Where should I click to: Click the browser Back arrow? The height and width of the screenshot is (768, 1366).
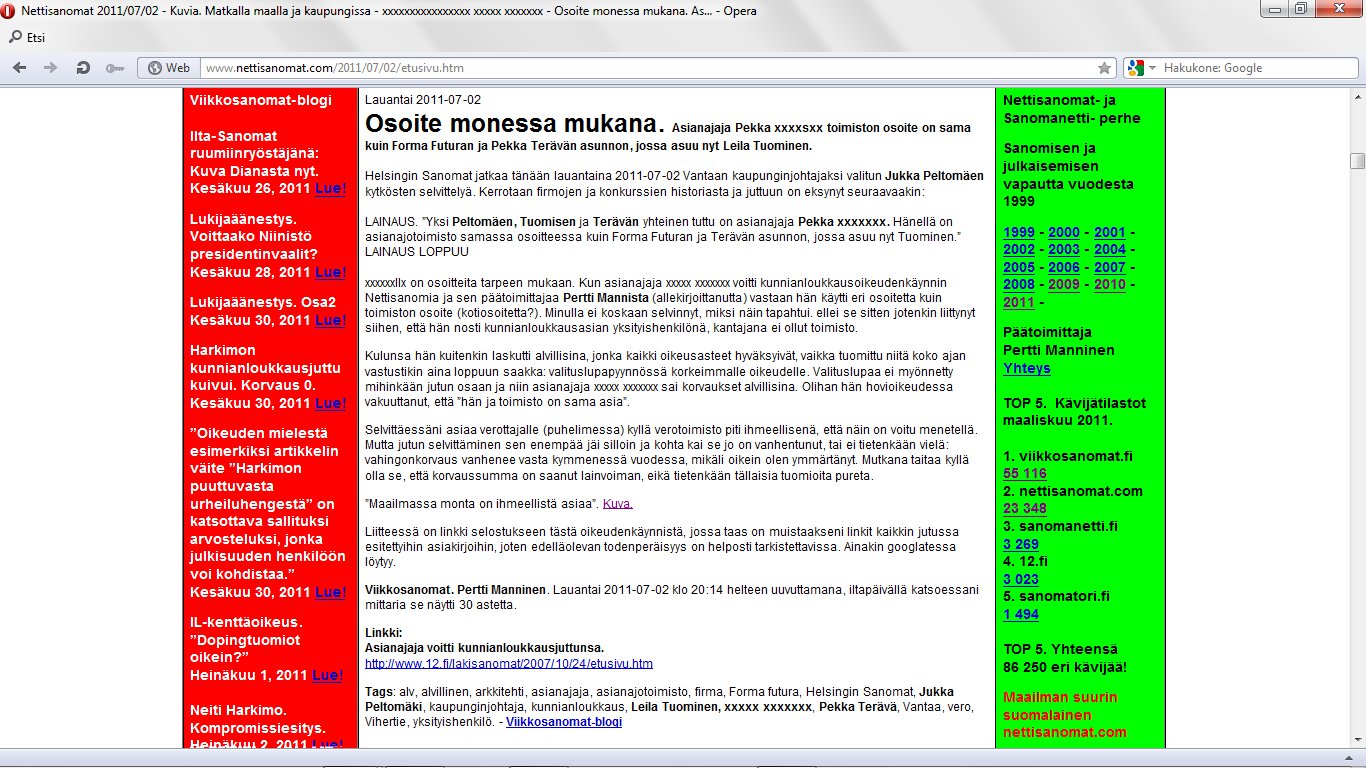point(19,68)
